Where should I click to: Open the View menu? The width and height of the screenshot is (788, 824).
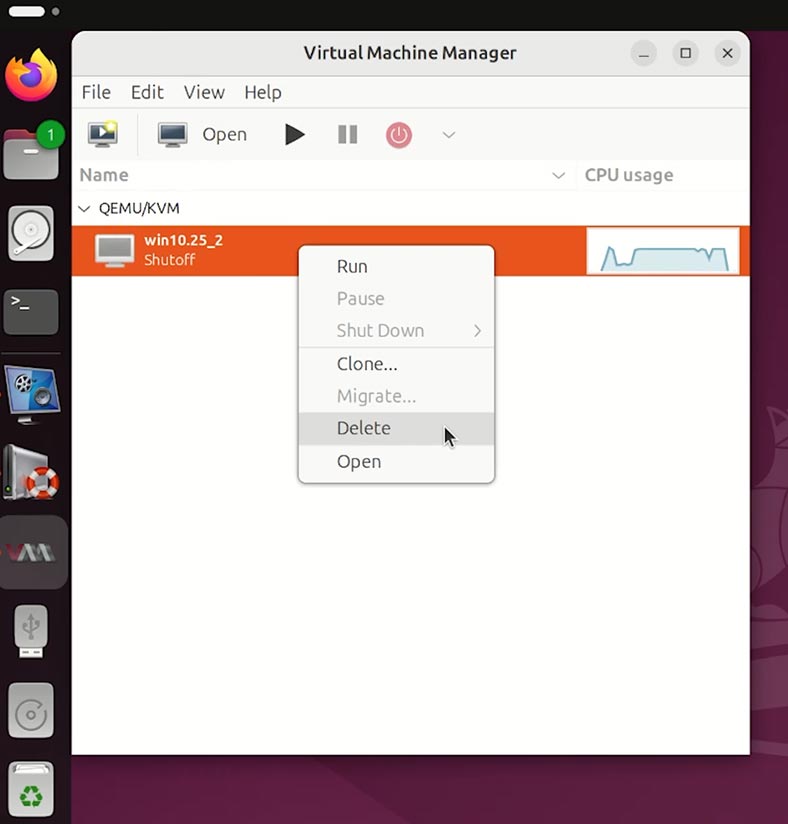point(204,92)
